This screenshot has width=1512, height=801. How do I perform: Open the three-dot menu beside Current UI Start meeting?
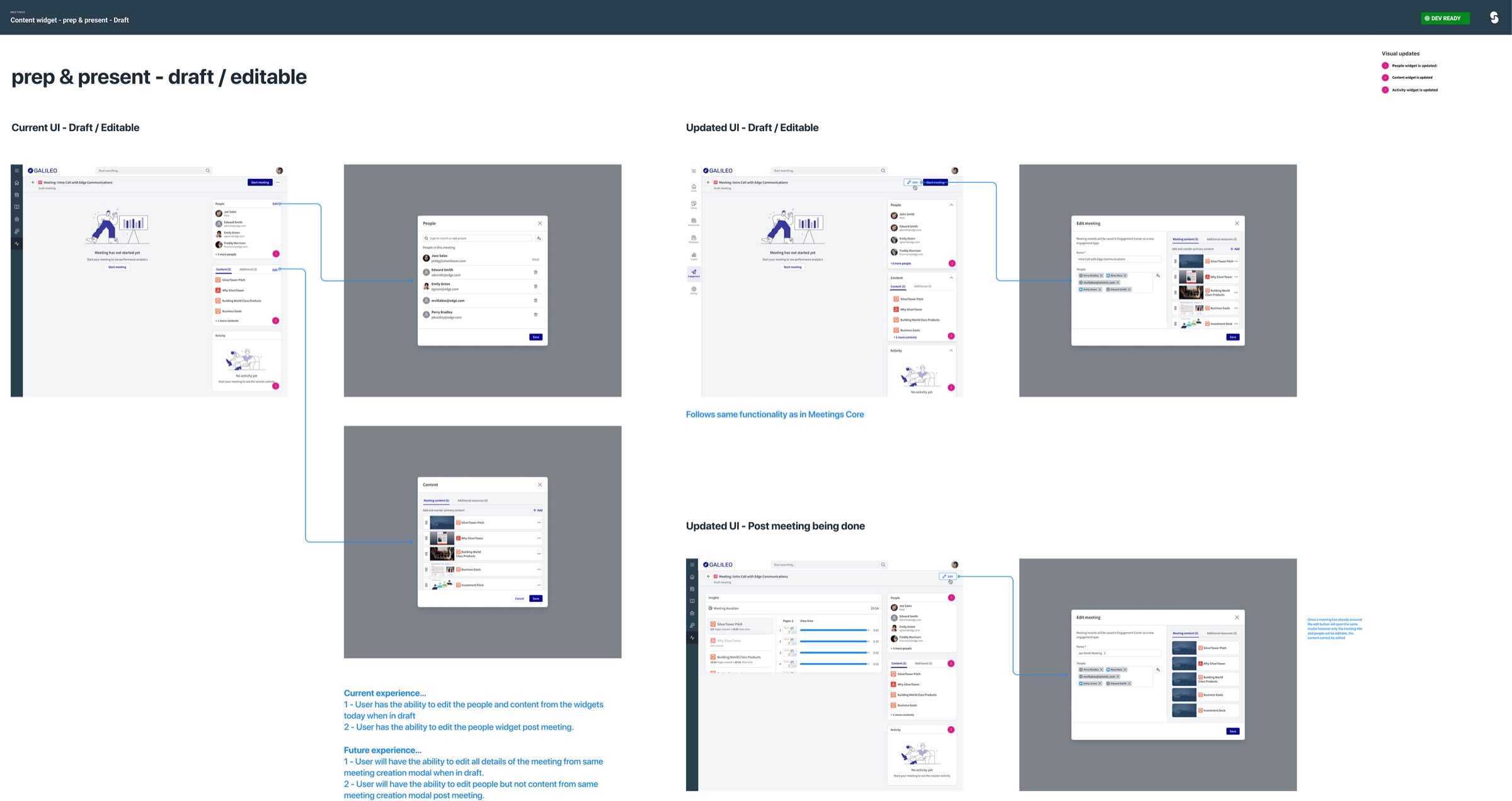click(278, 182)
